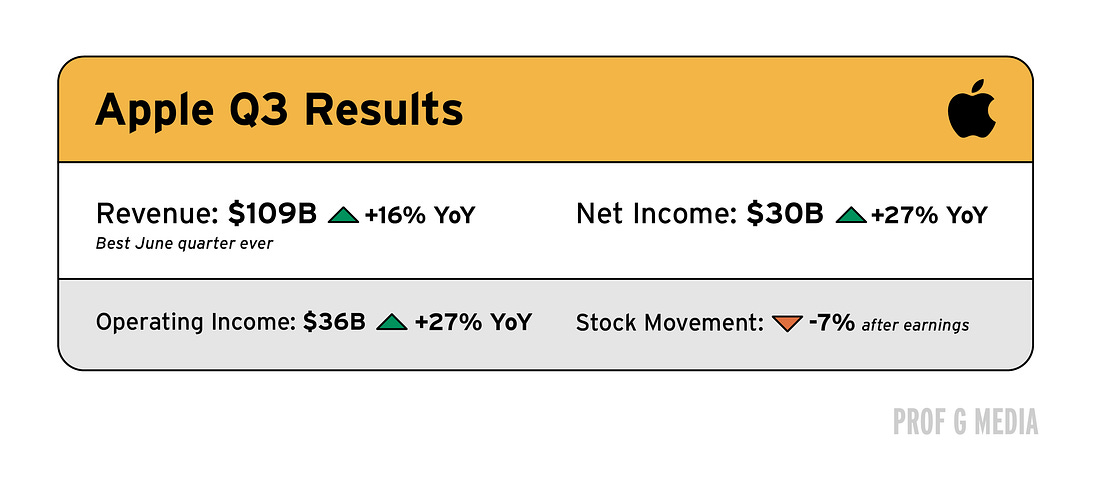Click the -7% stock movement value
This screenshot has height=490, width=1100.
pyautogui.click(x=831, y=323)
